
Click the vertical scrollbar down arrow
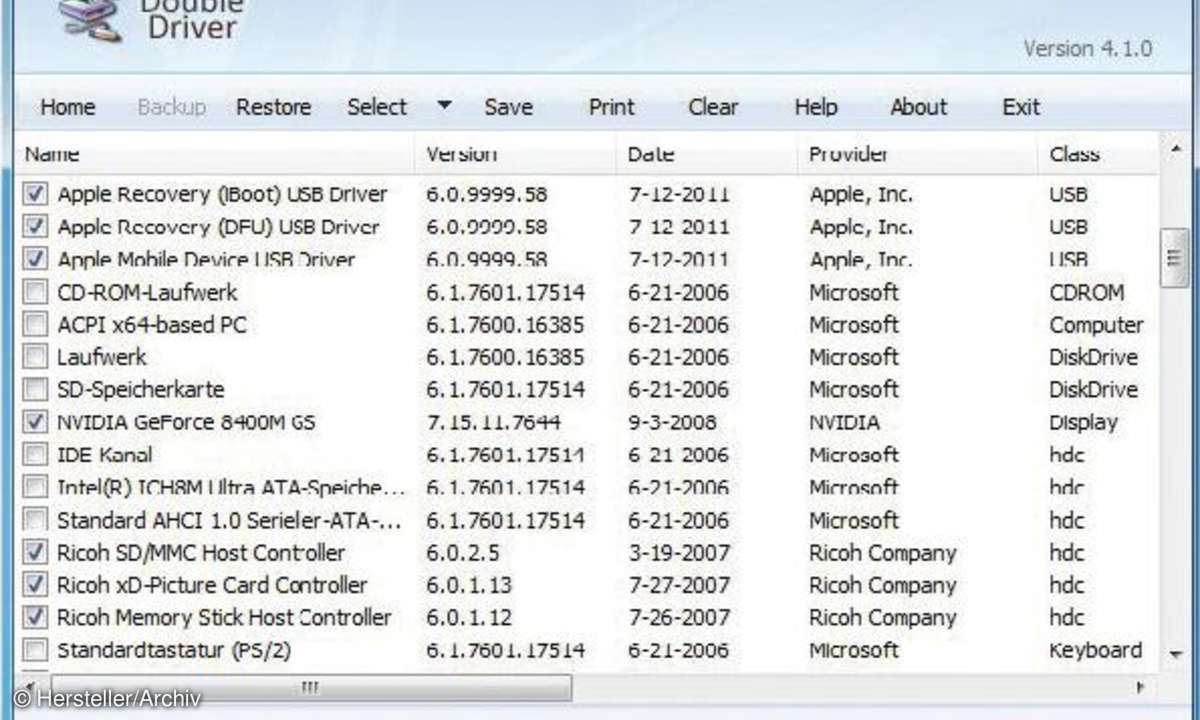(1176, 654)
